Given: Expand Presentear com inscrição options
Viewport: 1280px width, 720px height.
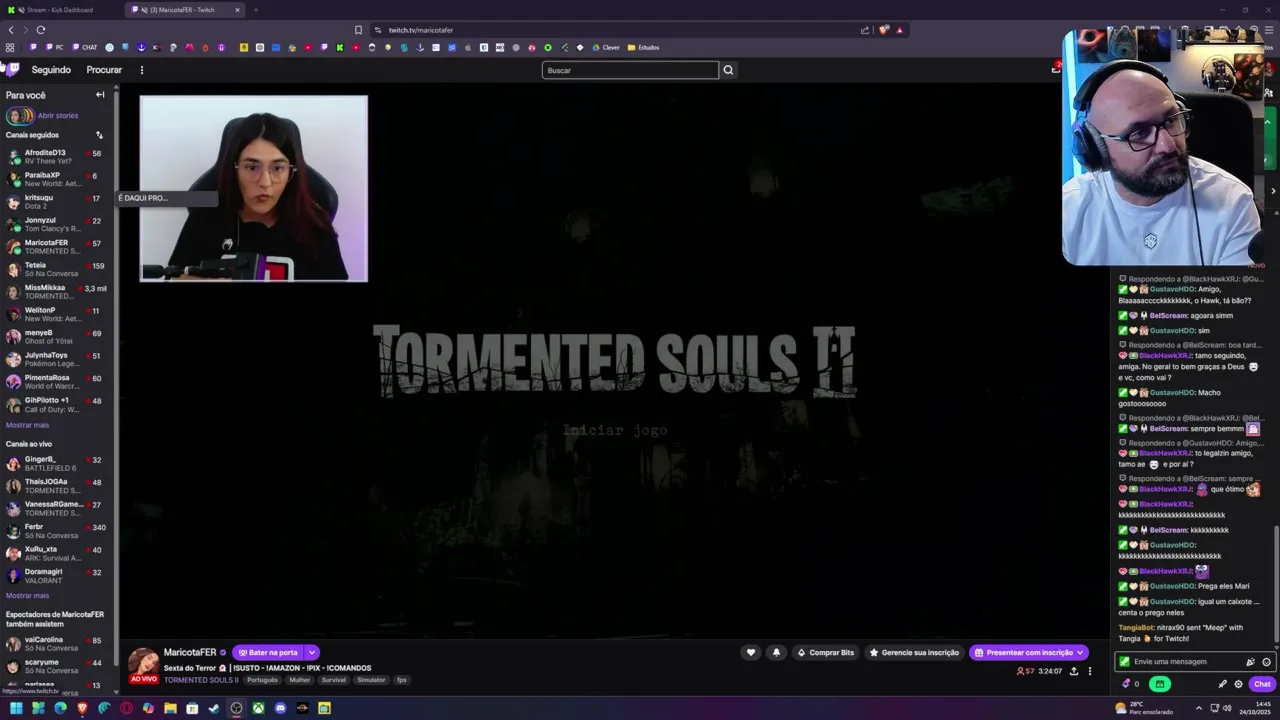Looking at the screenshot, I should tap(1081, 652).
